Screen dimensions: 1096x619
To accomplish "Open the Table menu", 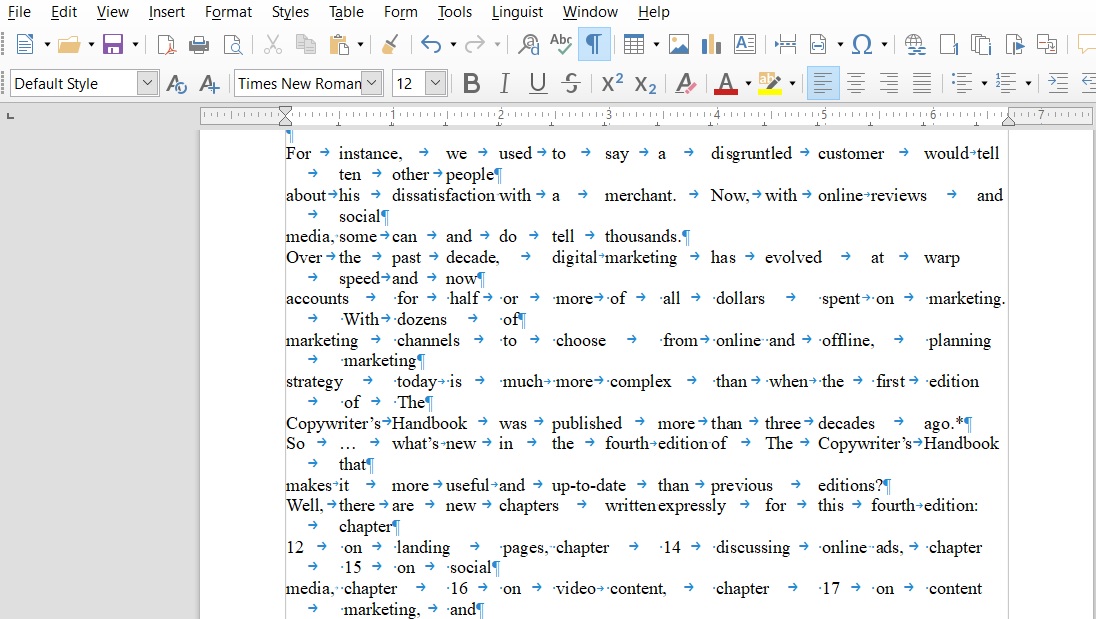I will tap(346, 12).
